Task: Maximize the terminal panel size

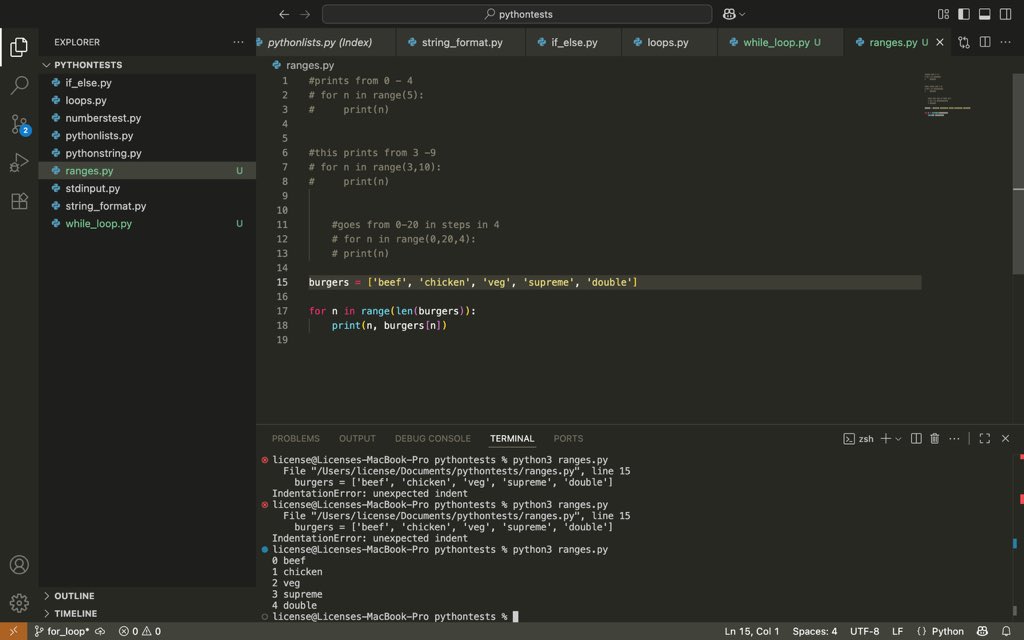Action: click(985, 438)
